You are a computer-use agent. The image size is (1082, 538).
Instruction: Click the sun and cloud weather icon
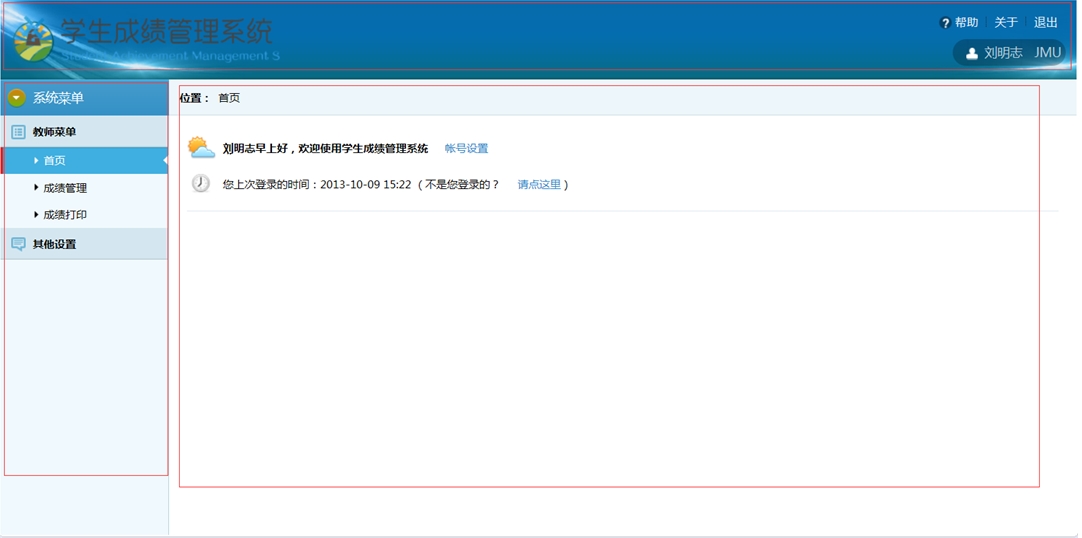[201, 148]
